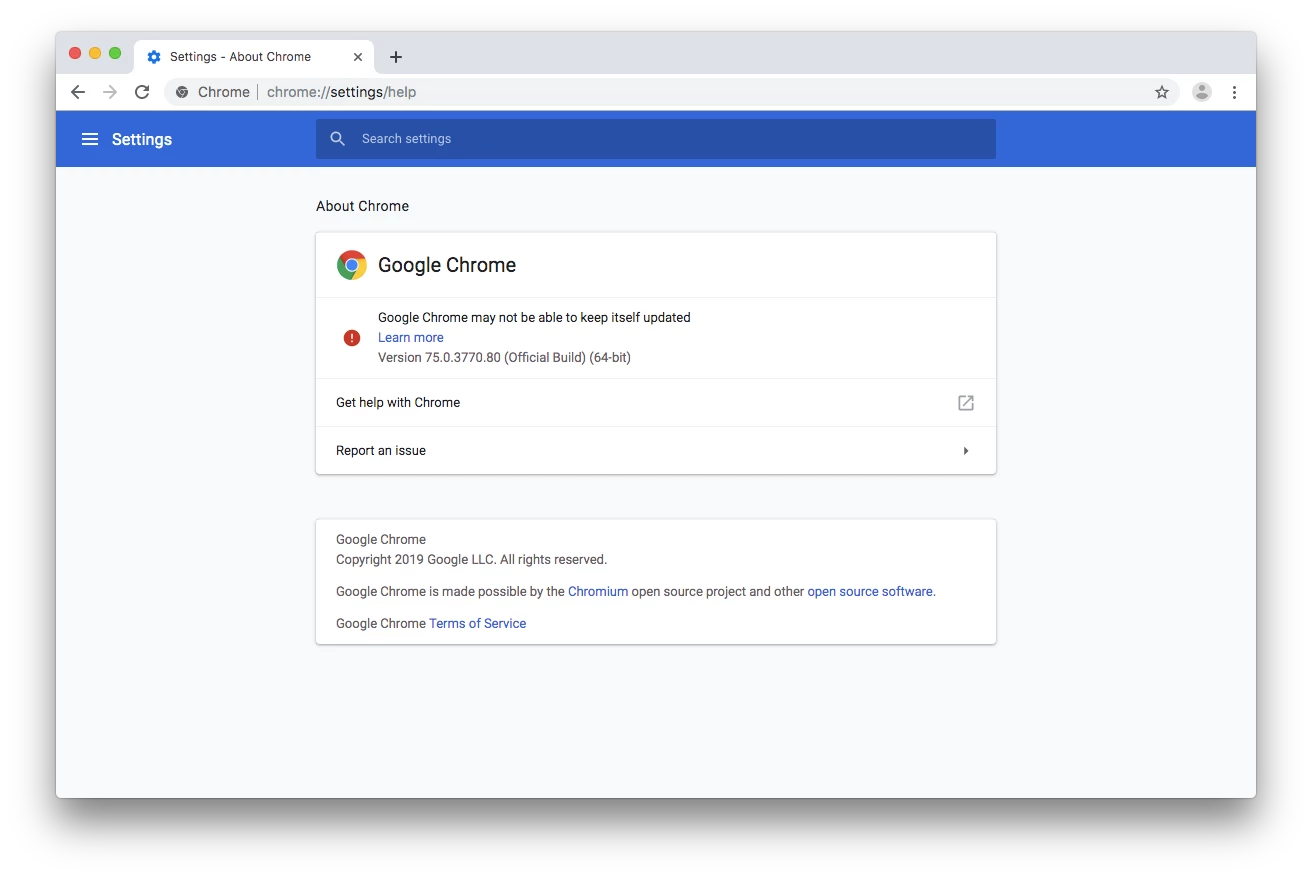Screen dimensions: 1312x878
Task: Click the About Chrome heading
Action: point(363,206)
